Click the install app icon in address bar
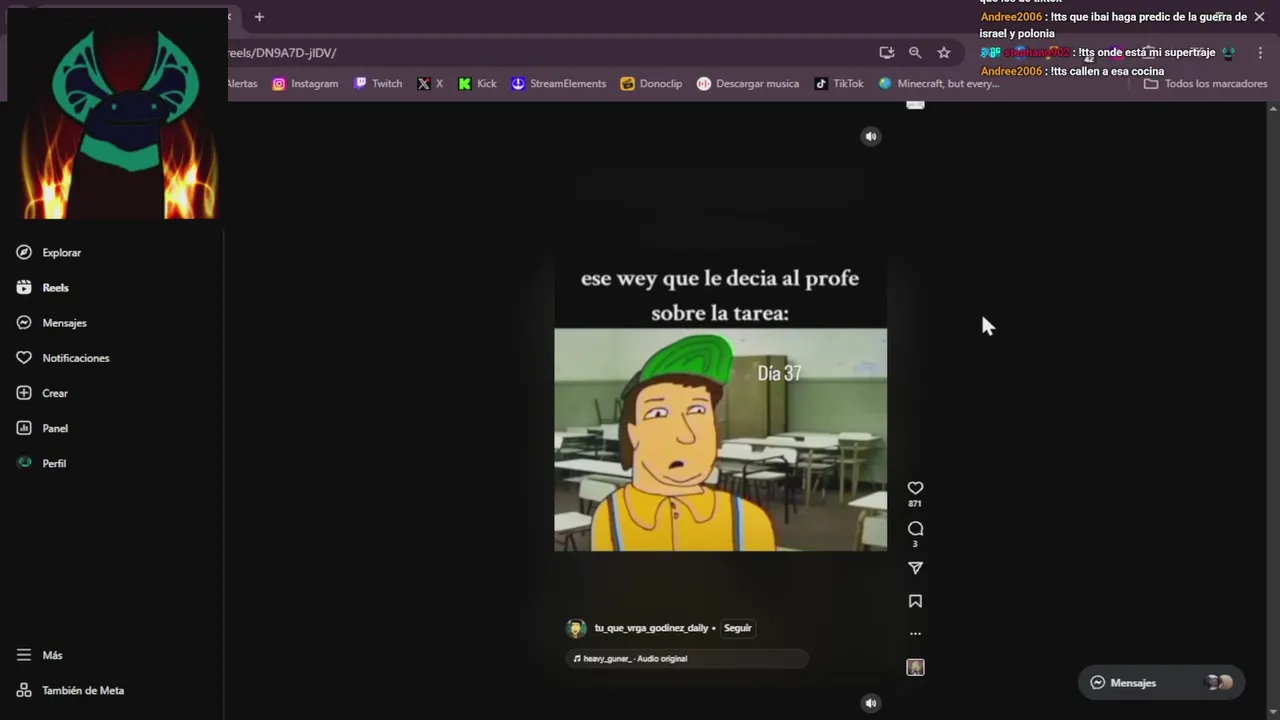The height and width of the screenshot is (720, 1280). click(x=886, y=53)
